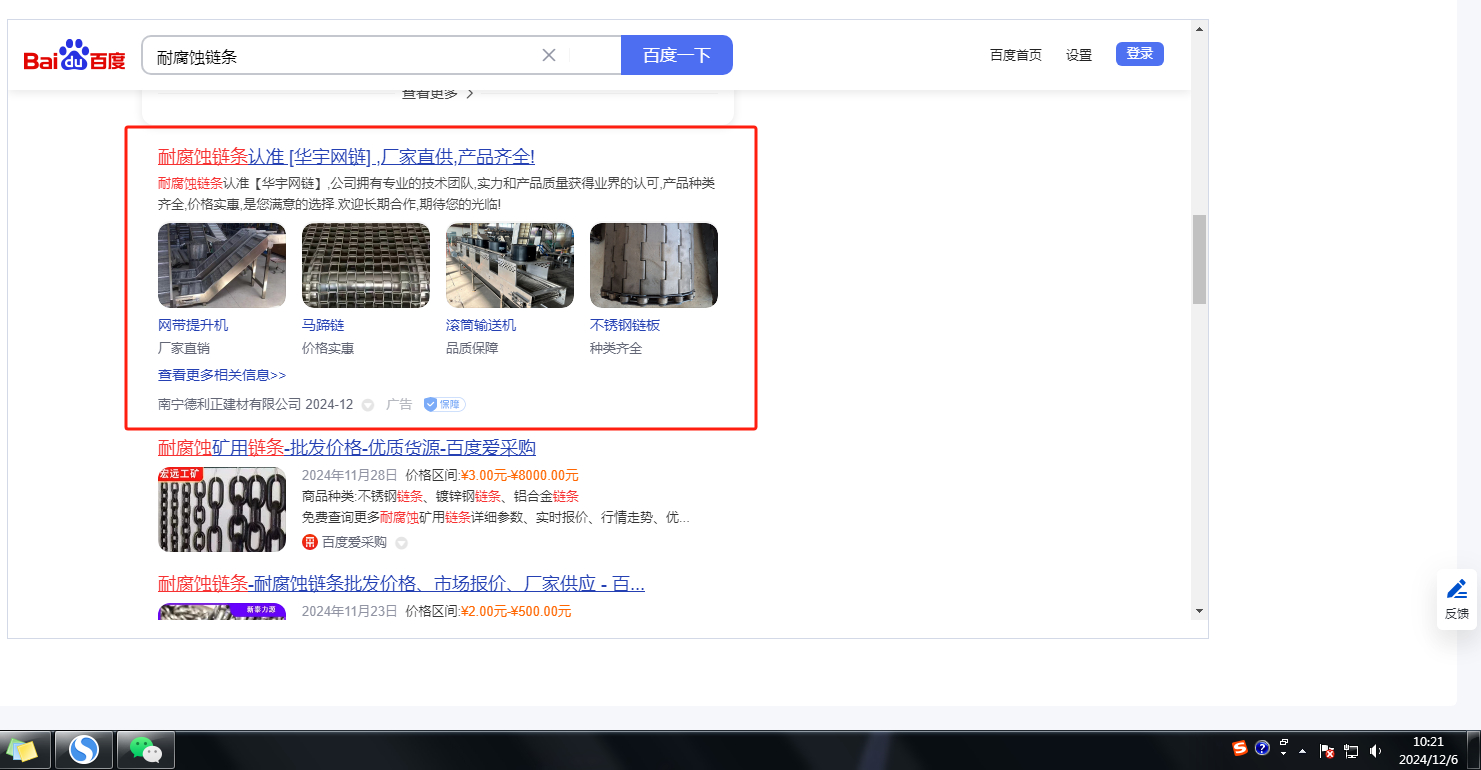Click the vertical scrollbar thumb
1481x770 pixels.
pyautogui.click(x=1199, y=259)
